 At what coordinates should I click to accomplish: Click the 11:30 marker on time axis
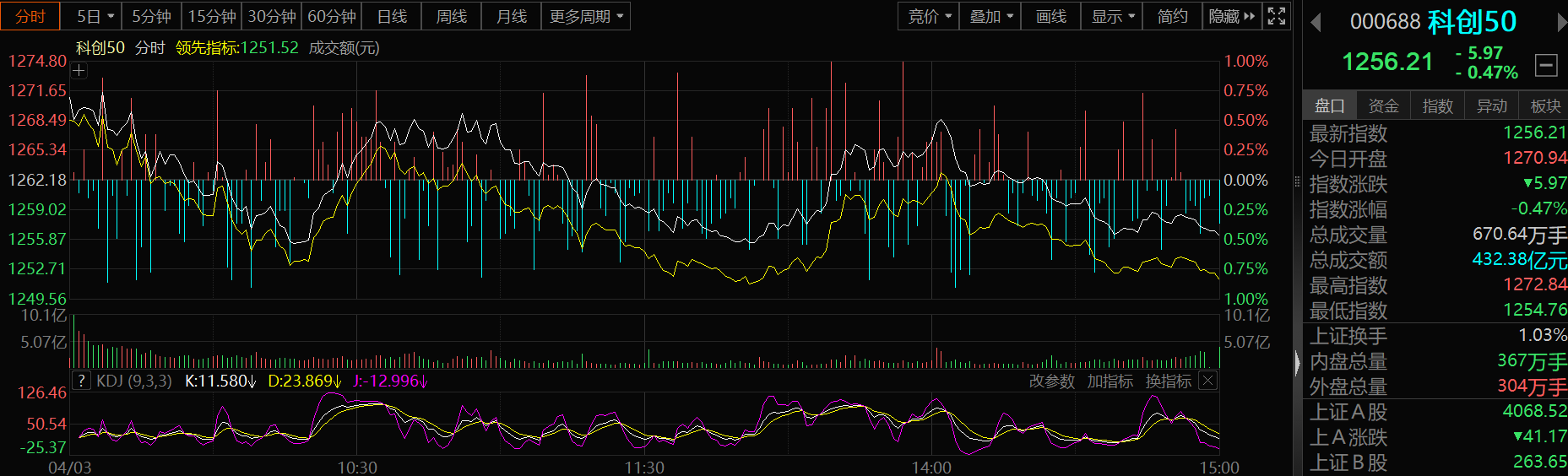(x=644, y=467)
